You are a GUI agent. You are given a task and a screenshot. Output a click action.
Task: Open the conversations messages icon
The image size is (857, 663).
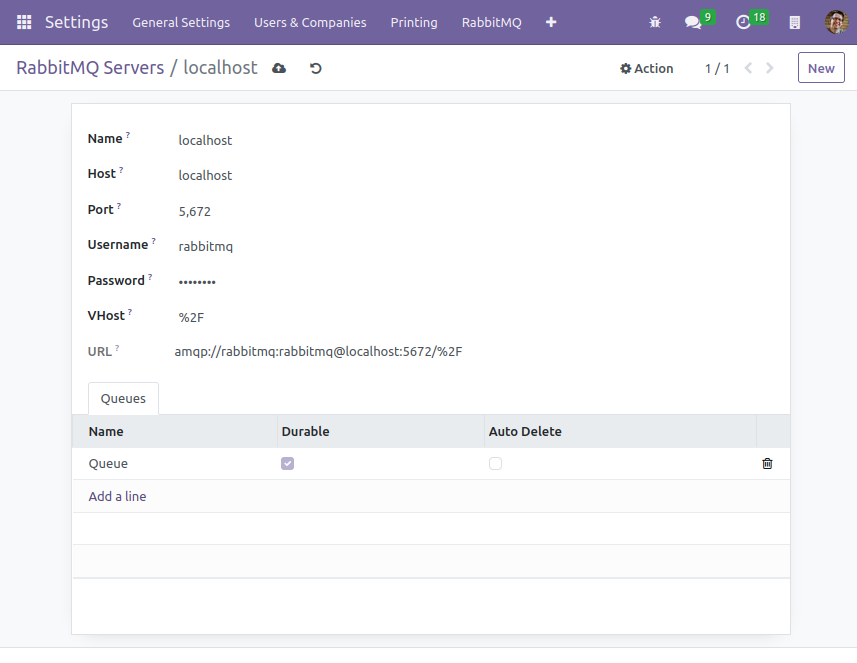pyautogui.click(x=693, y=22)
